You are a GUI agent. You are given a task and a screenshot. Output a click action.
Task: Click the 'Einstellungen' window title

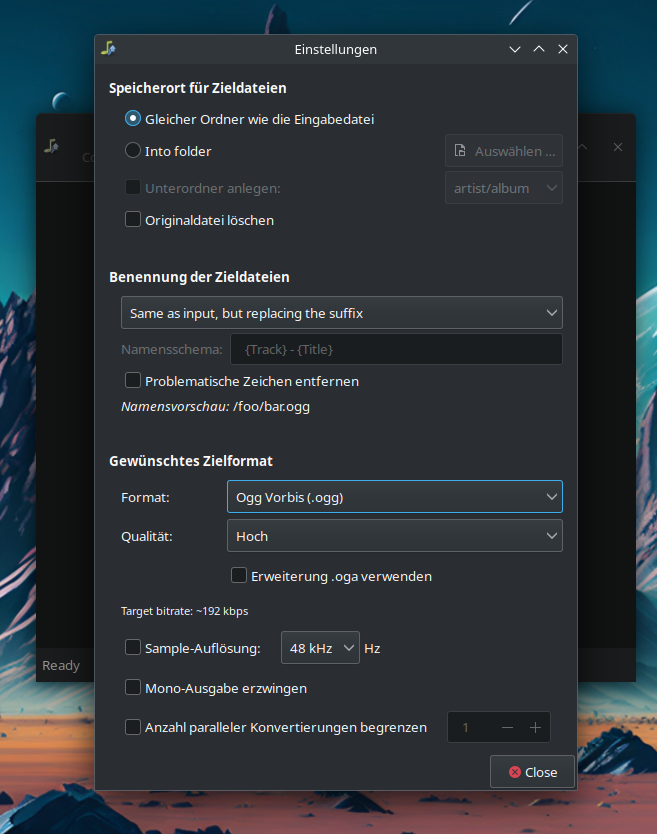(x=336, y=49)
